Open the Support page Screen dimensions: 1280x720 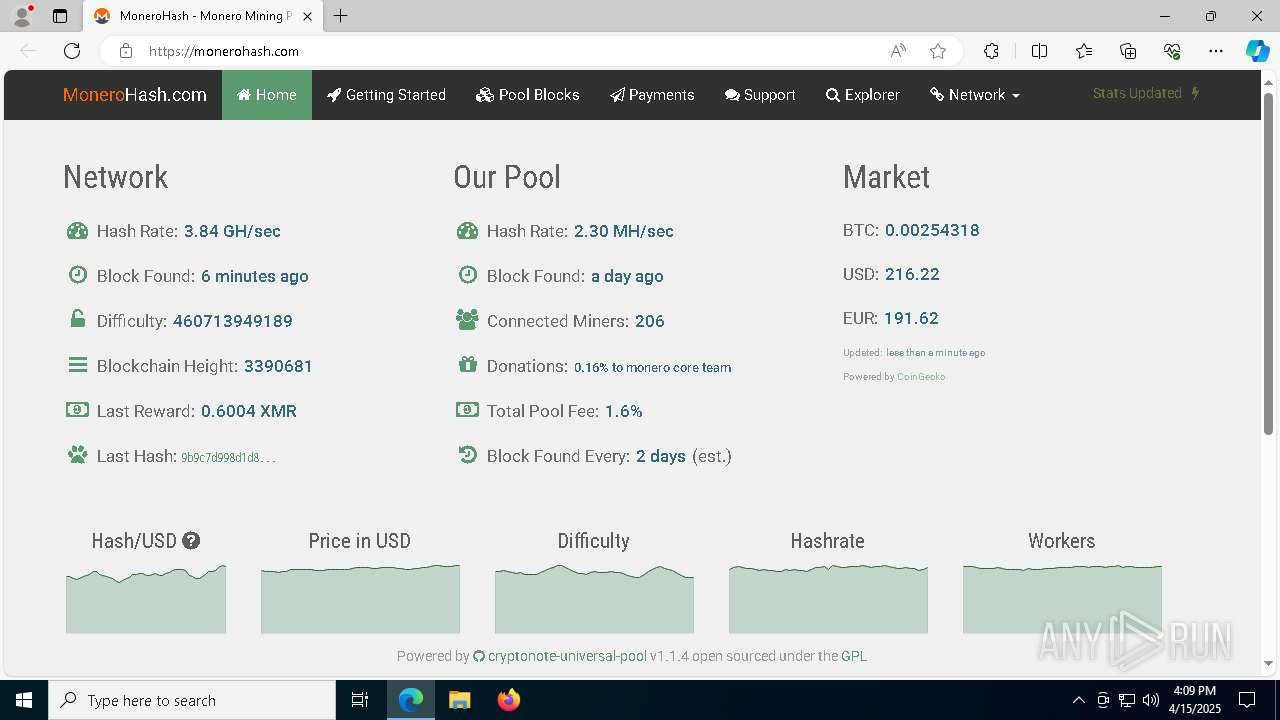pos(760,95)
